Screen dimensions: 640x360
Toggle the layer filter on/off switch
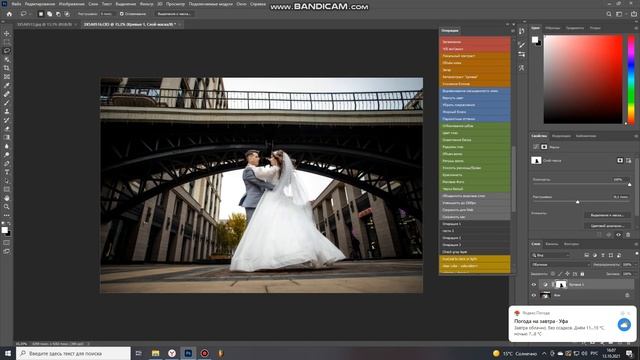(637, 254)
